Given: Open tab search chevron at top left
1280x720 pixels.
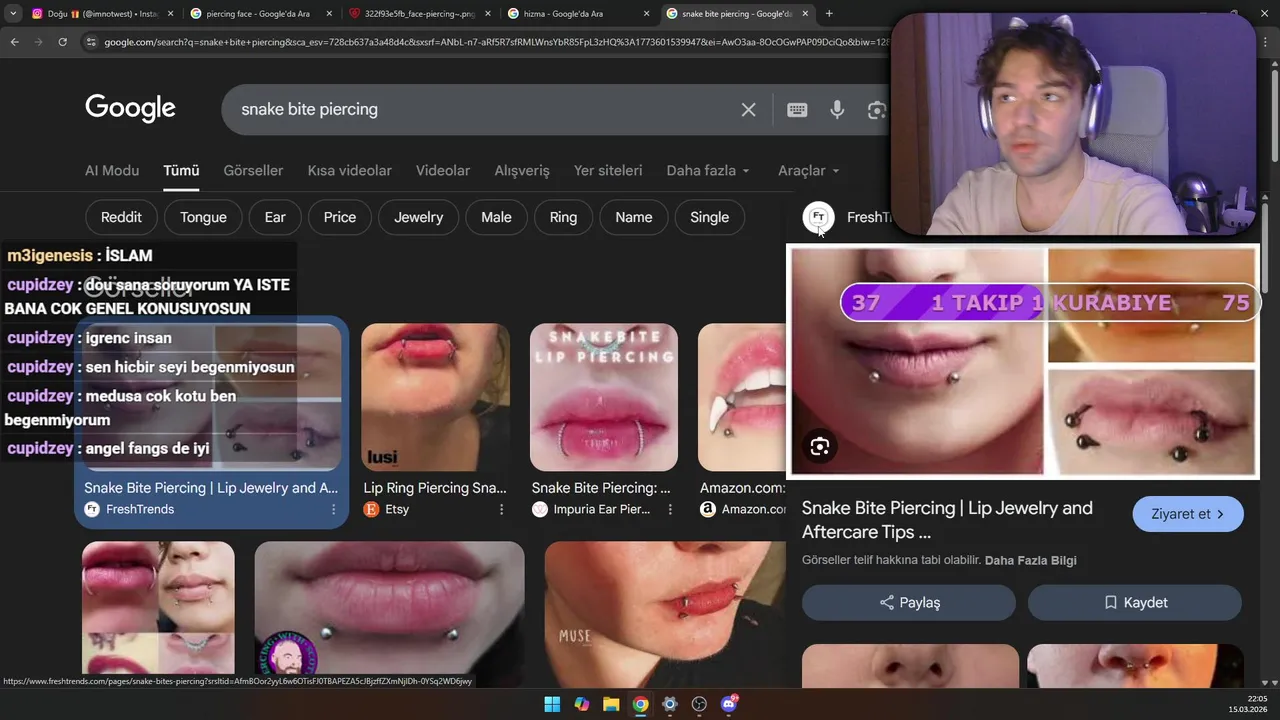Looking at the screenshot, I should click(13, 14).
